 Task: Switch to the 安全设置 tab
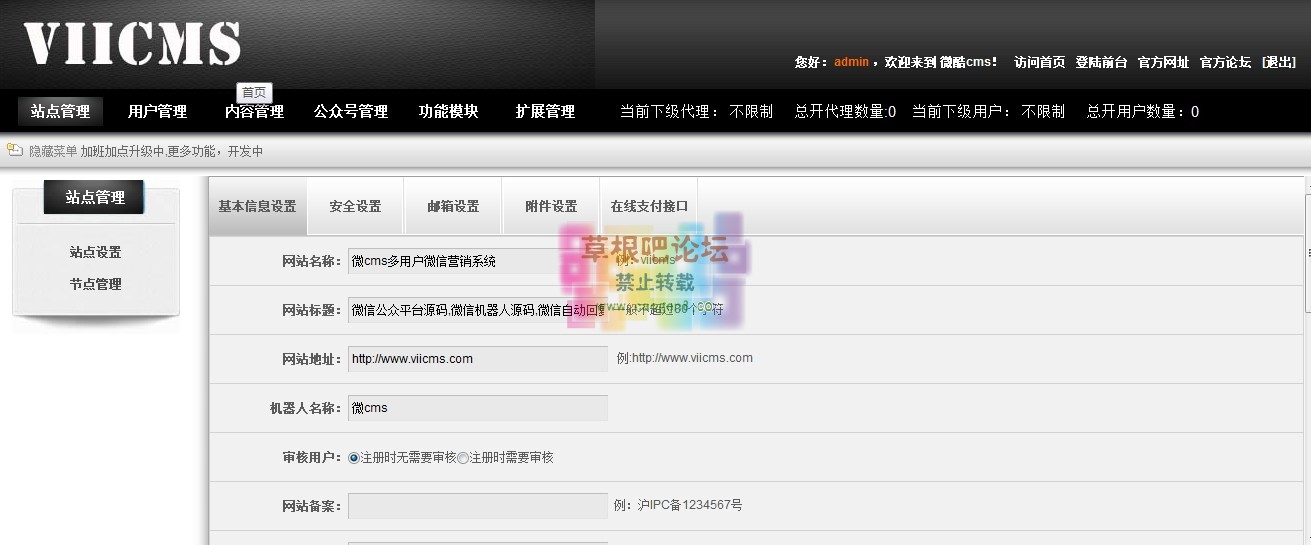tap(355, 207)
